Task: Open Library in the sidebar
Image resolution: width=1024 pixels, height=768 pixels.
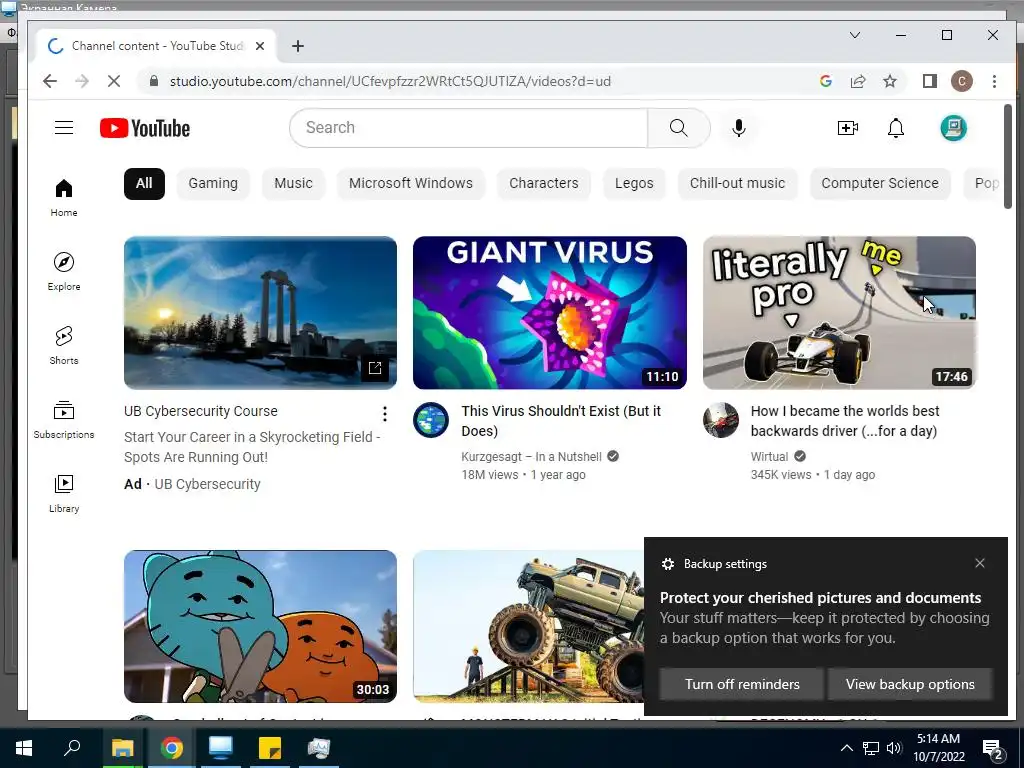Action: point(64,493)
